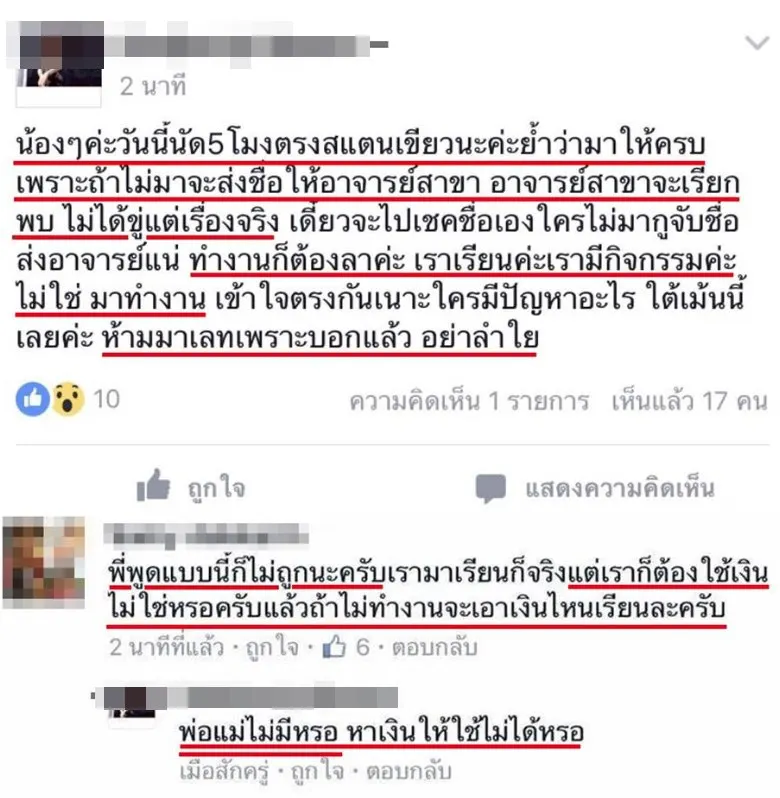The height and width of the screenshot is (798, 780).
Task: Click the comment speech bubble icon
Action: [x=490, y=489]
